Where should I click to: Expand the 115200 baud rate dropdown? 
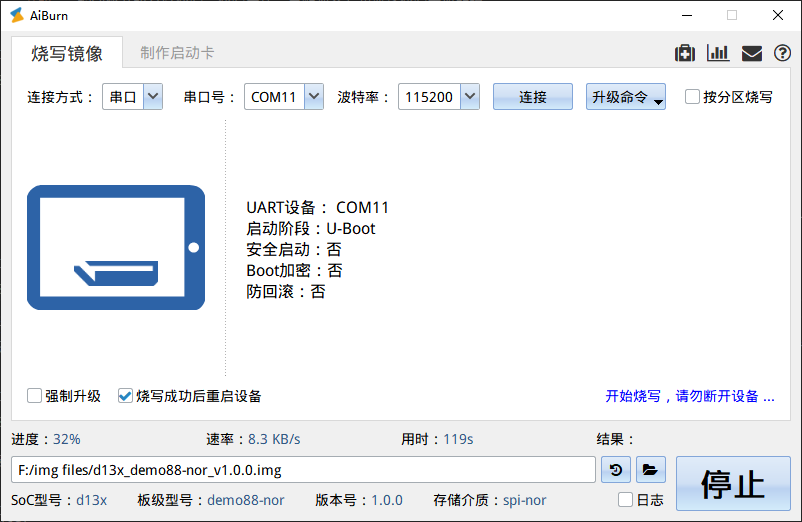click(469, 97)
